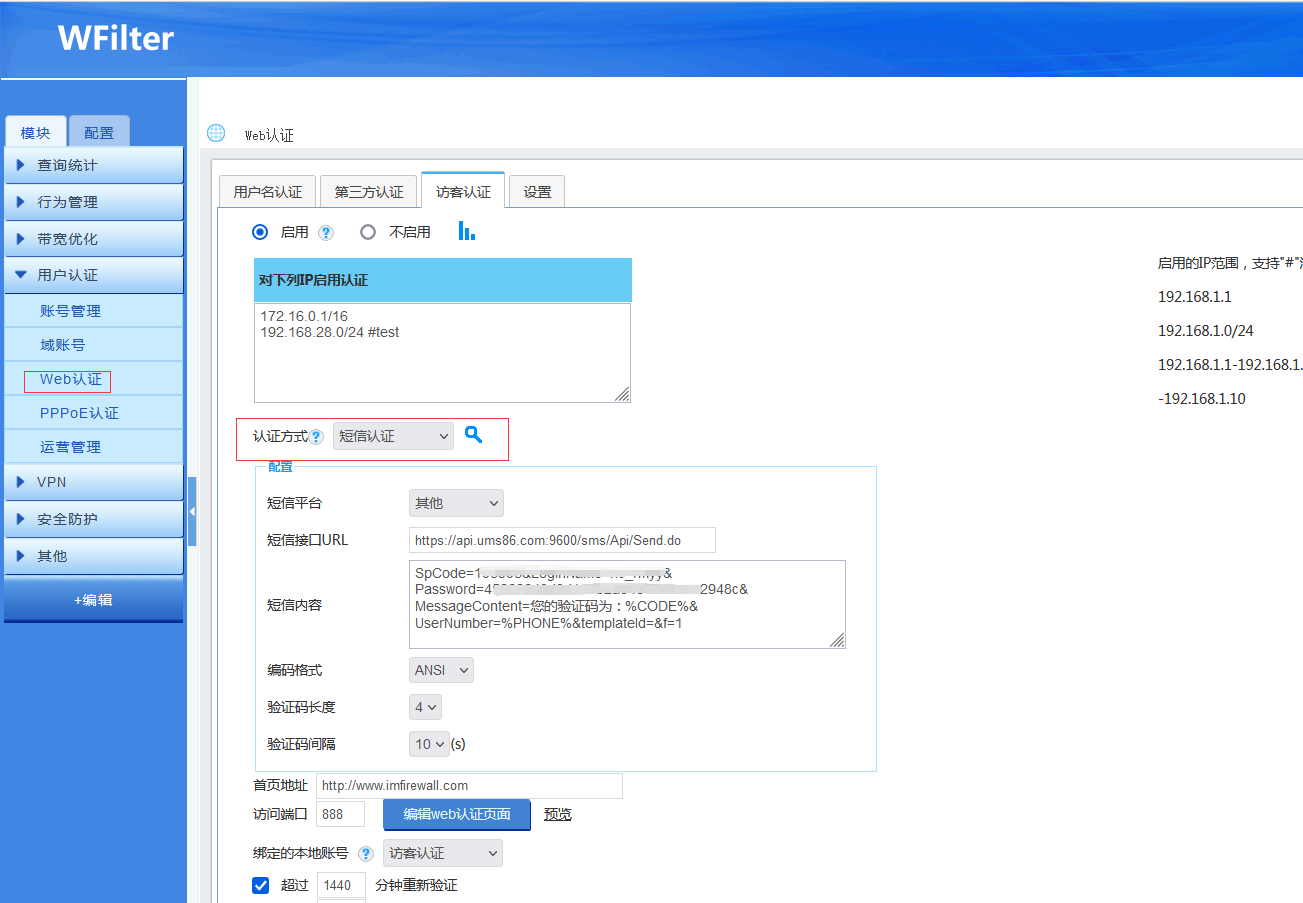Viewport: 1303px width, 903px height.
Task: Select the 不启用 radio button
Action: (x=368, y=232)
